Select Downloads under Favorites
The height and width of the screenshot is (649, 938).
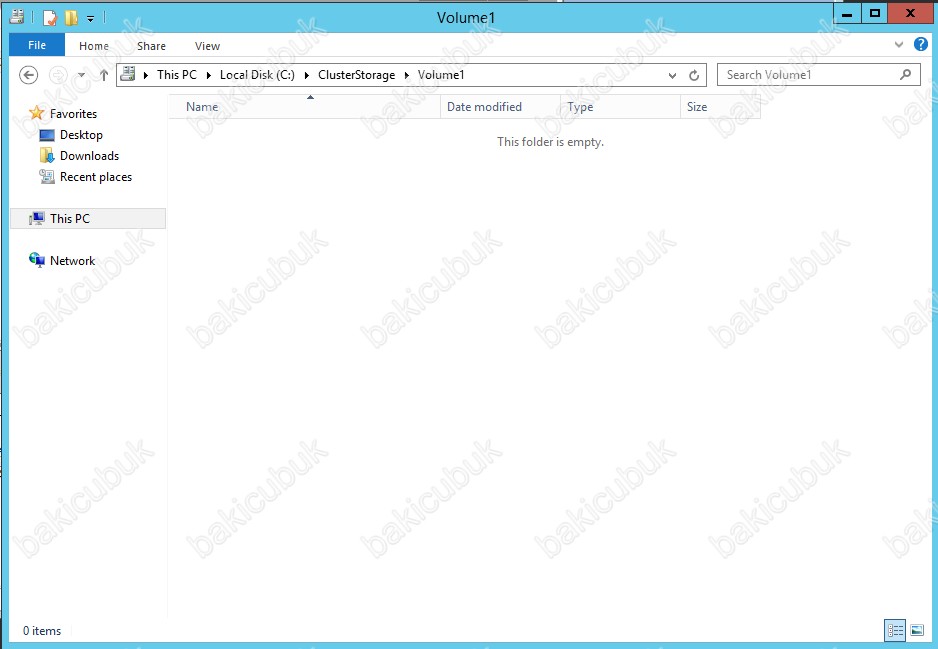point(89,156)
